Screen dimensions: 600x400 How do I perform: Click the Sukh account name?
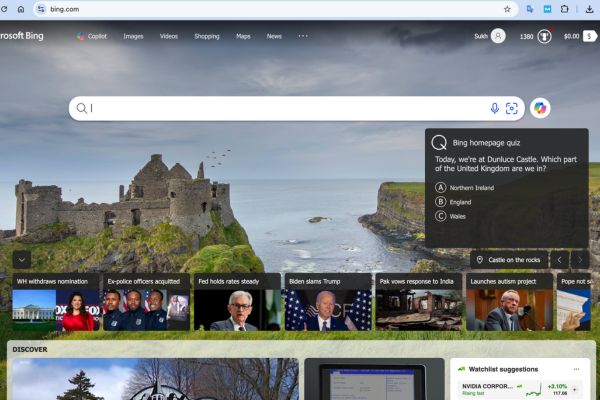point(481,36)
